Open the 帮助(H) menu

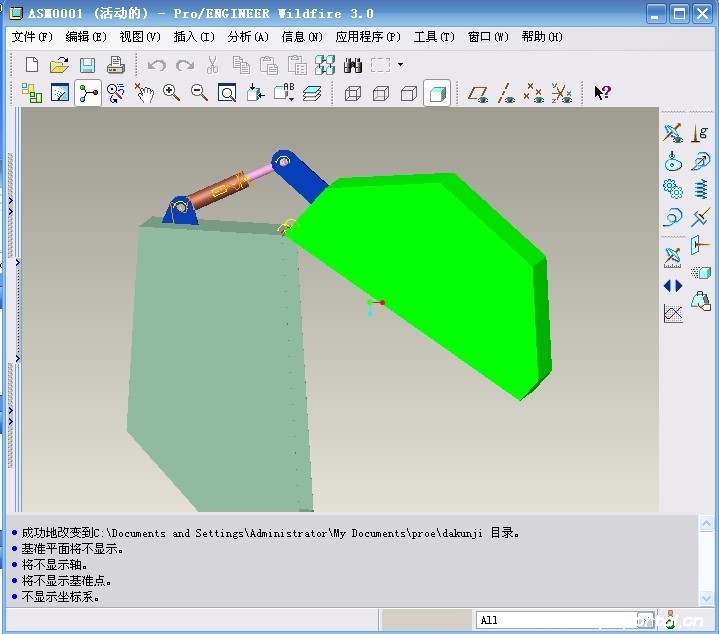pos(542,37)
